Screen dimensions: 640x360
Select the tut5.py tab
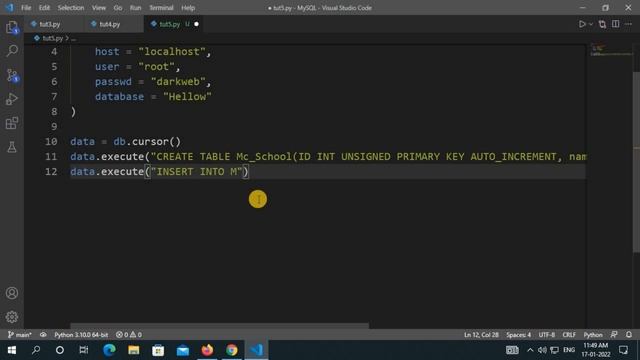pyautogui.click(x=169, y=24)
